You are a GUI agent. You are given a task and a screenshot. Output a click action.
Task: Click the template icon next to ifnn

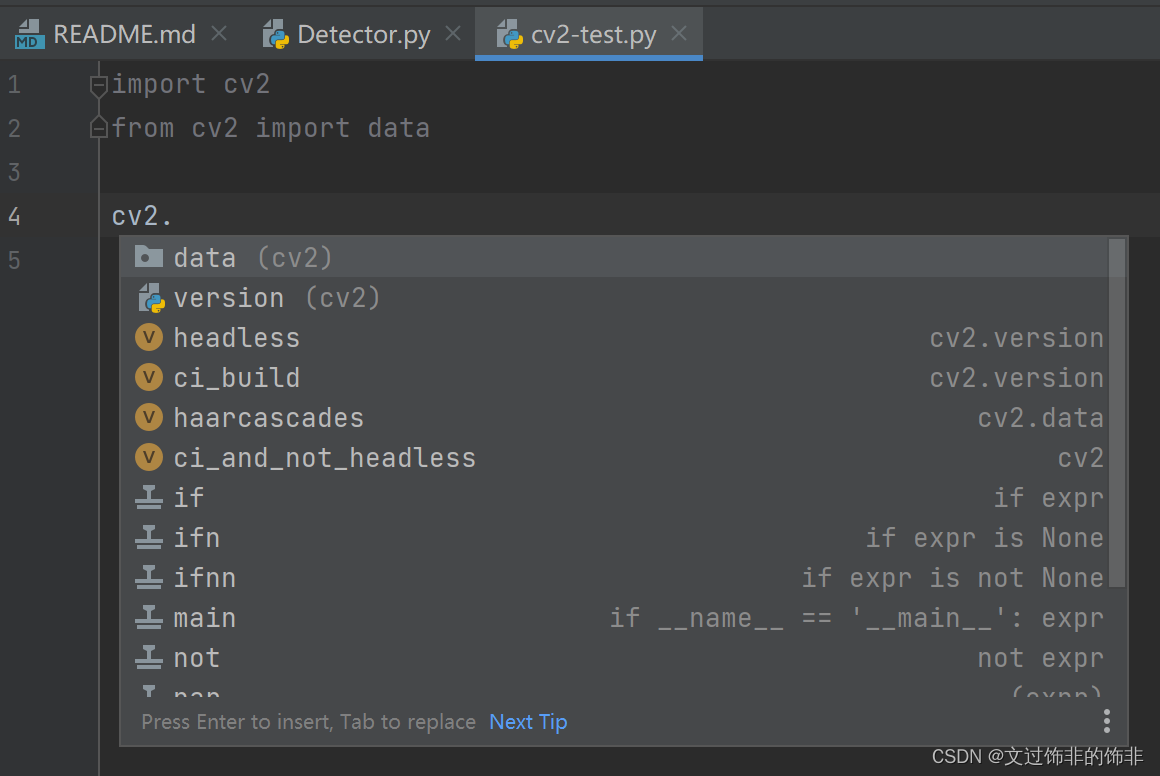pyautogui.click(x=149, y=578)
